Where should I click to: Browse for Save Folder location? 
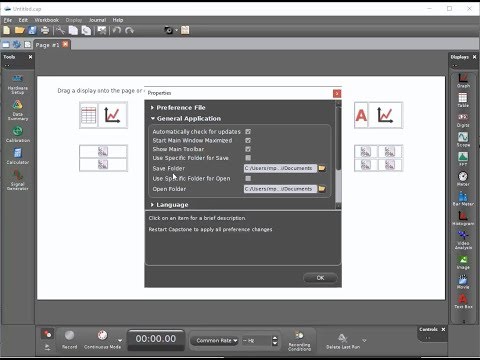point(322,168)
